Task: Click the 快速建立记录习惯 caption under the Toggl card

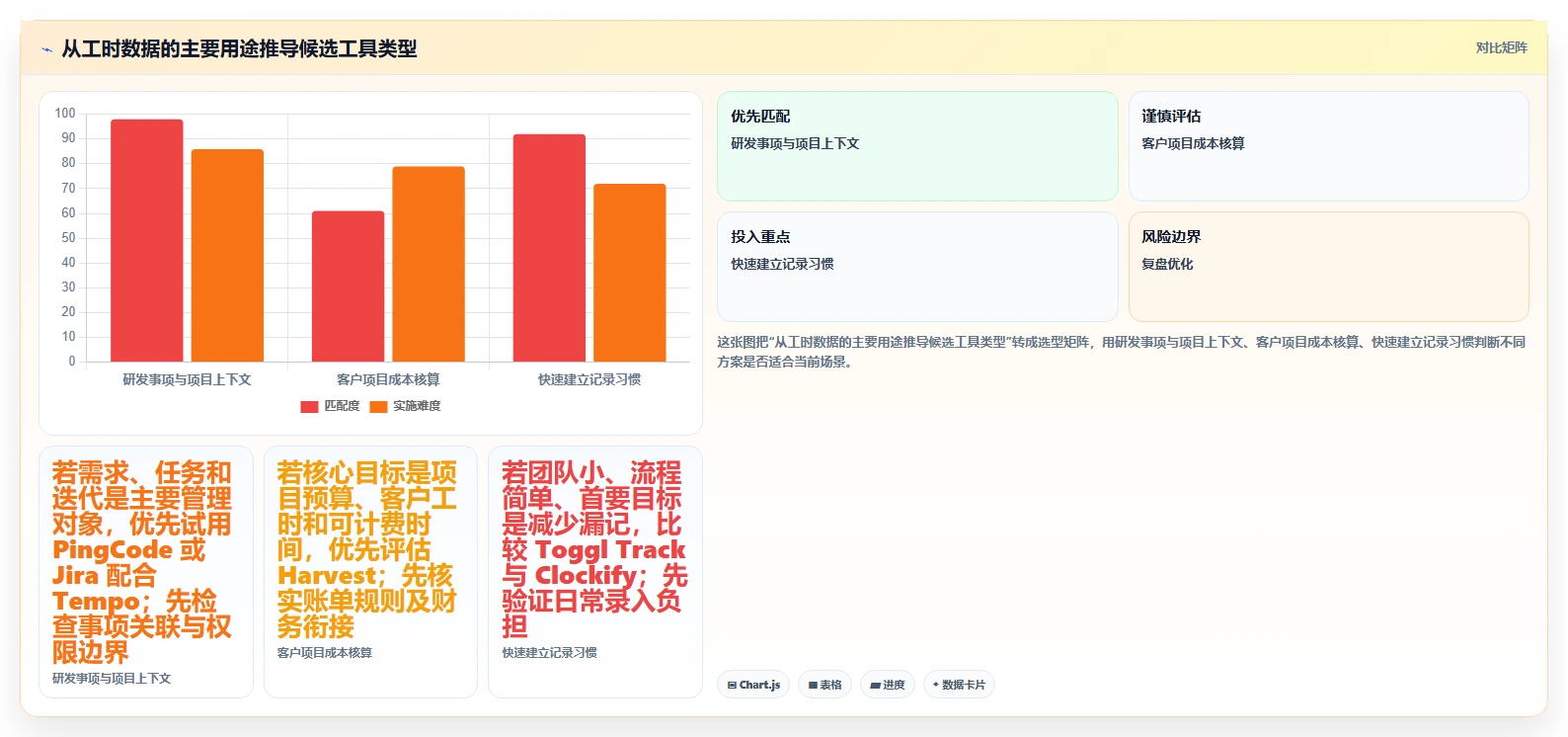Action: pyautogui.click(x=549, y=653)
